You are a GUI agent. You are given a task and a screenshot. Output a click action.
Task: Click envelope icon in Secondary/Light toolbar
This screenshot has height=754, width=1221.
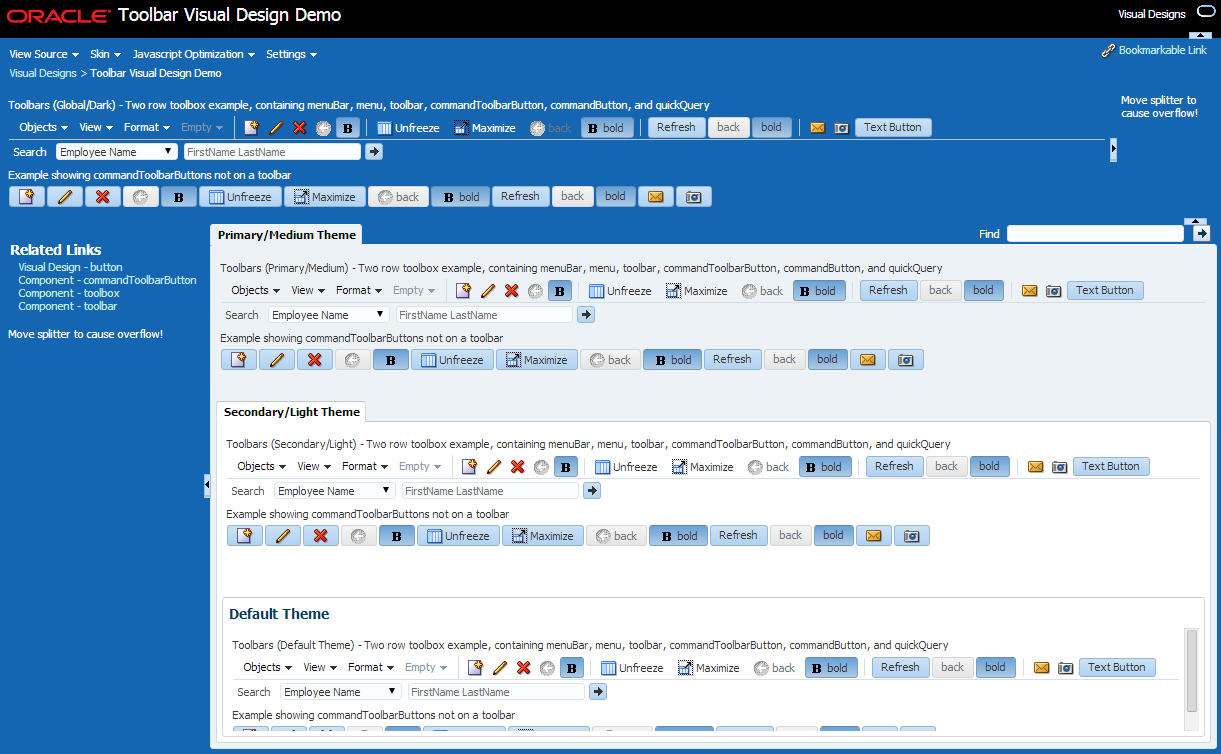(x=1035, y=467)
